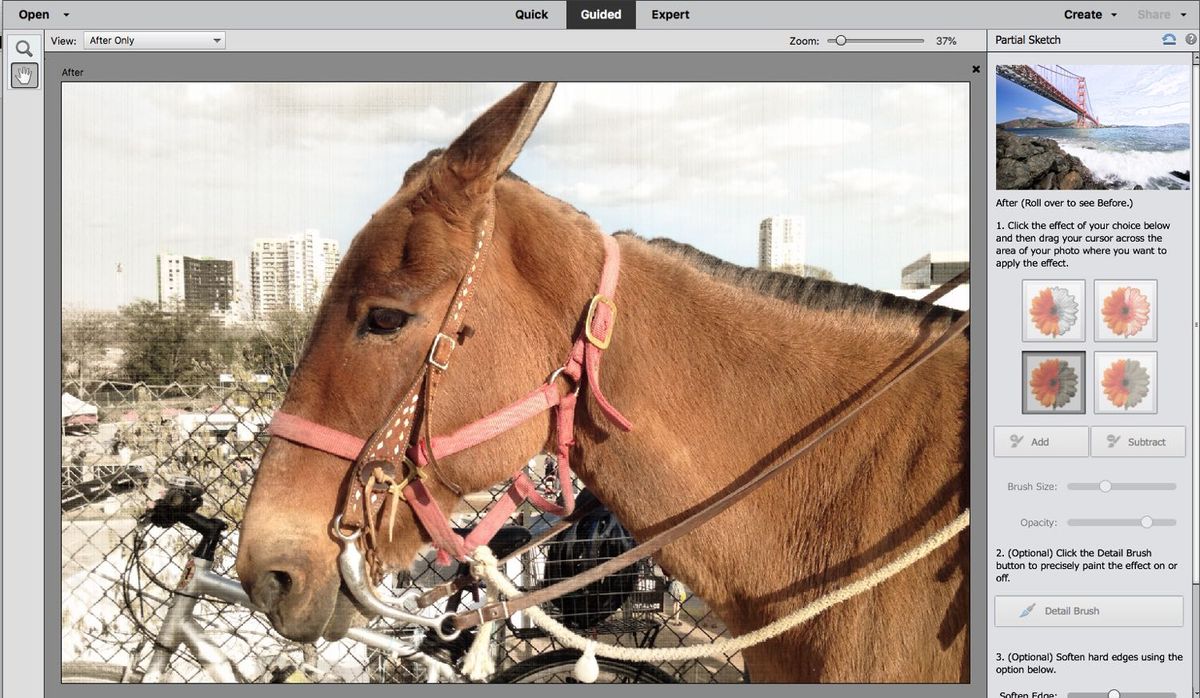The image size is (1200, 698).
Task: Choose the bottom-left sketch effect variant
Action: point(1053,382)
